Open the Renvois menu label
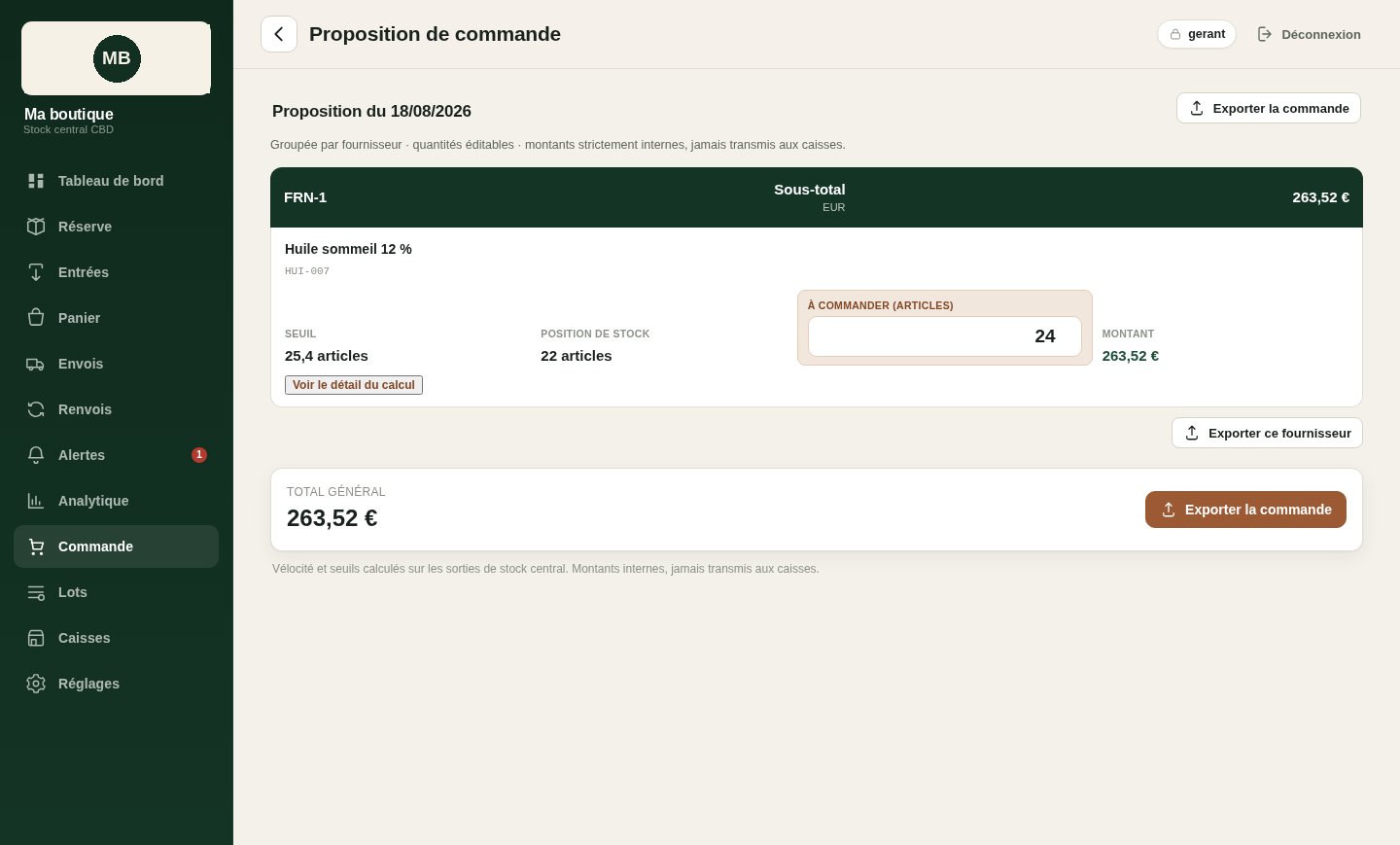Viewport: 1400px width, 845px height. pos(85,409)
